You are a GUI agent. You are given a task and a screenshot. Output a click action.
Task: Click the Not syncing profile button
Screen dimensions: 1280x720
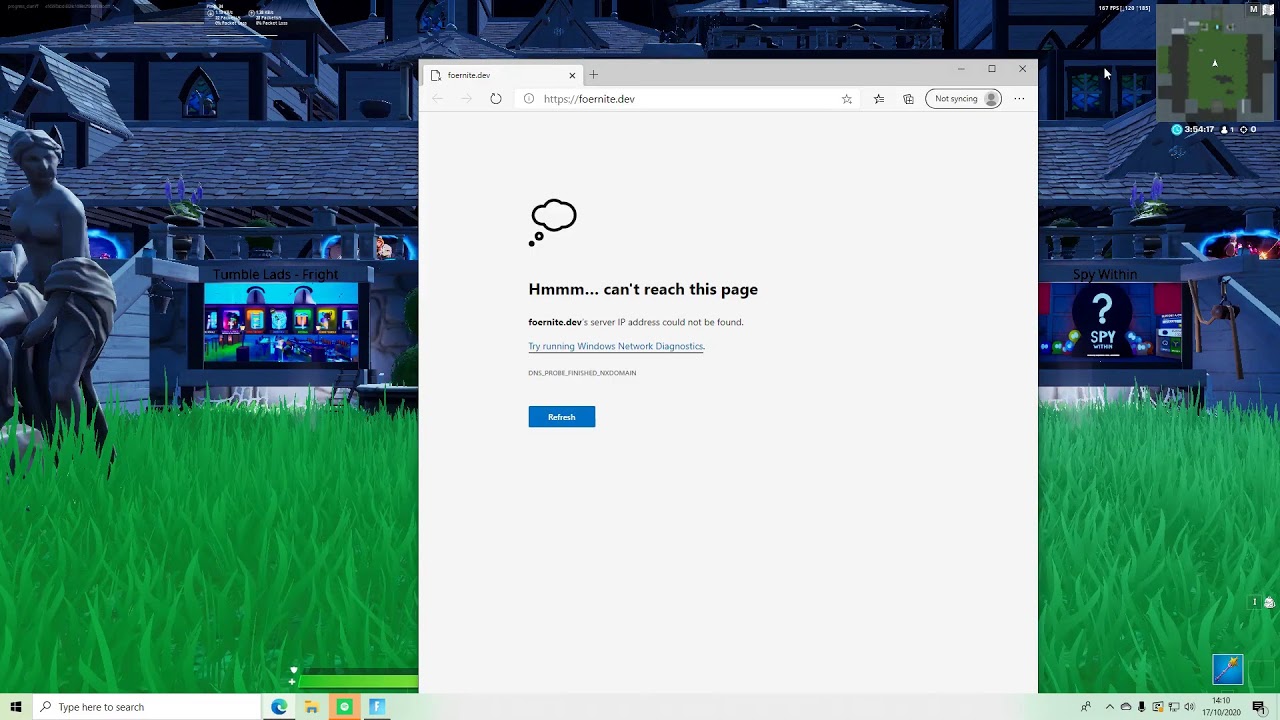(x=963, y=99)
